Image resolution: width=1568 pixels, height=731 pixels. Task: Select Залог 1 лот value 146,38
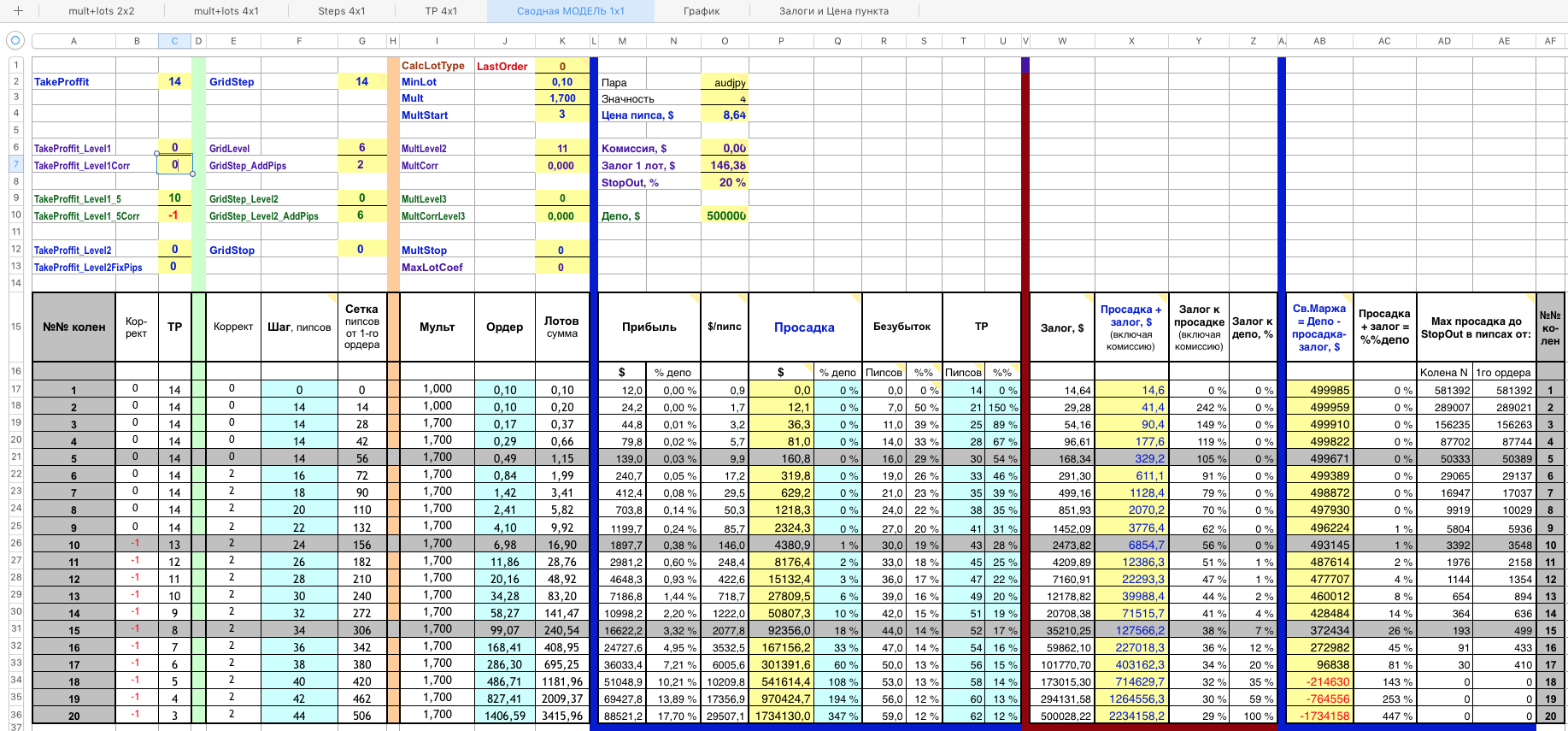pyautogui.click(x=725, y=166)
